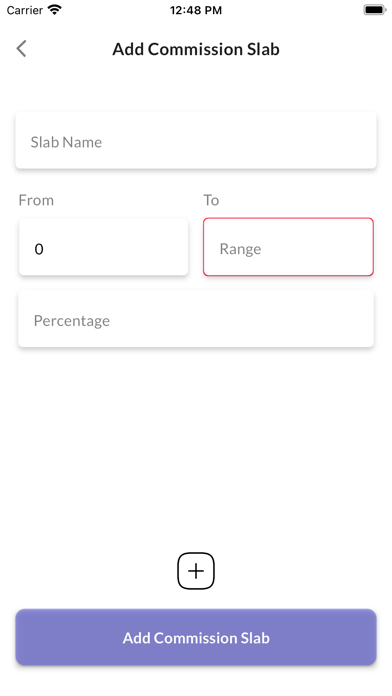Tap the Percentage placeholder text
The height and width of the screenshot is (696, 392).
[x=72, y=320]
